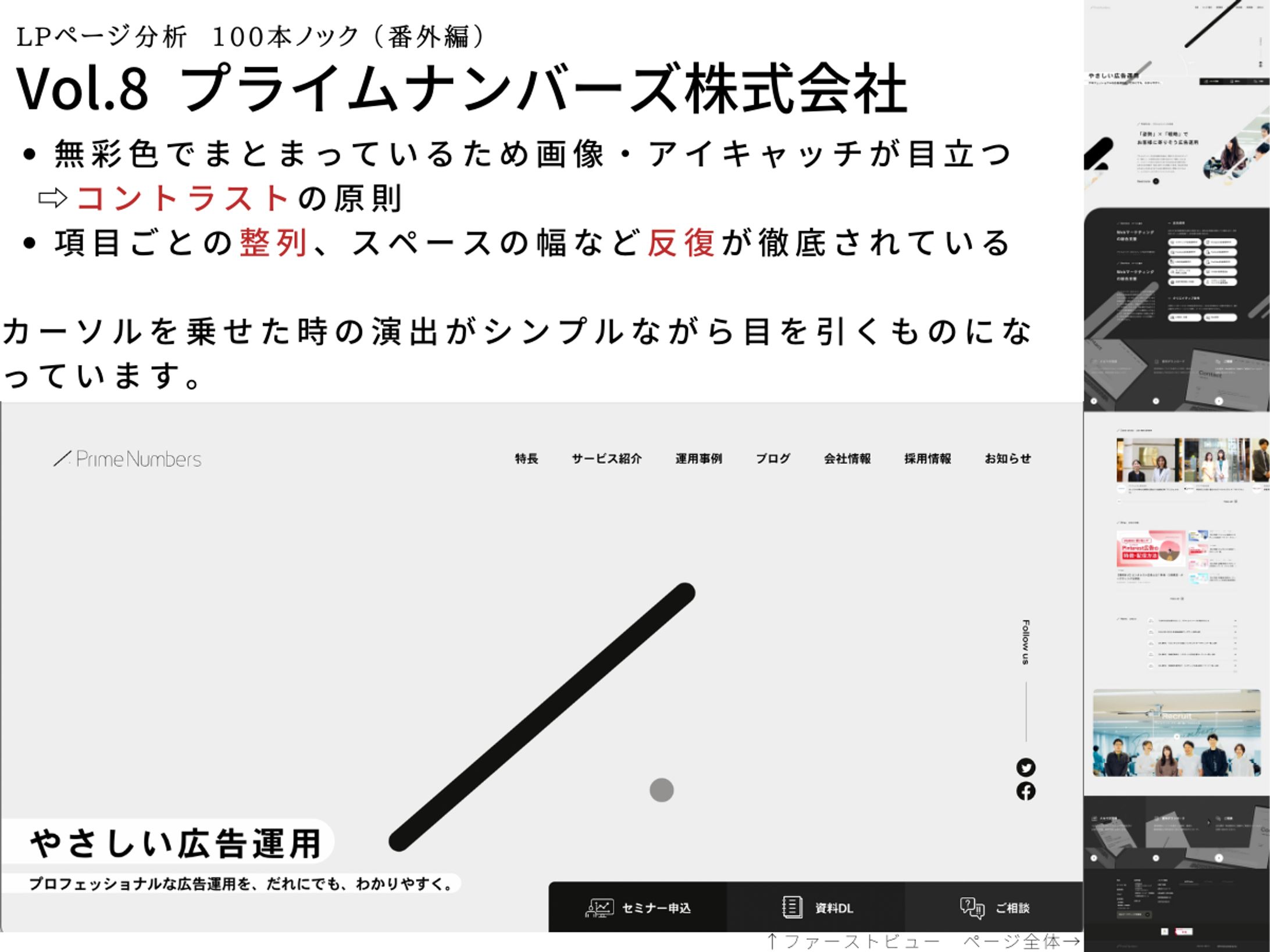
Task: Open the ブログ menu item
Action: pyautogui.click(x=773, y=459)
